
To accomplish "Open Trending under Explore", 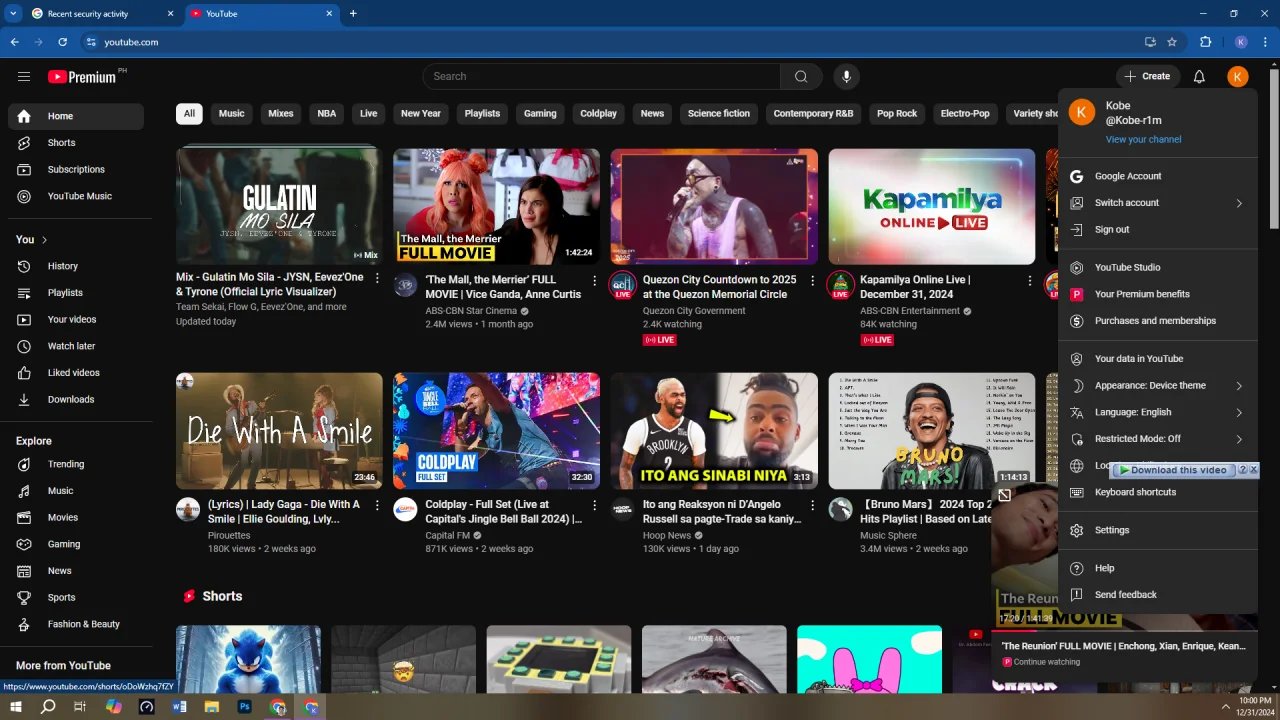I will tap(76, 464).
